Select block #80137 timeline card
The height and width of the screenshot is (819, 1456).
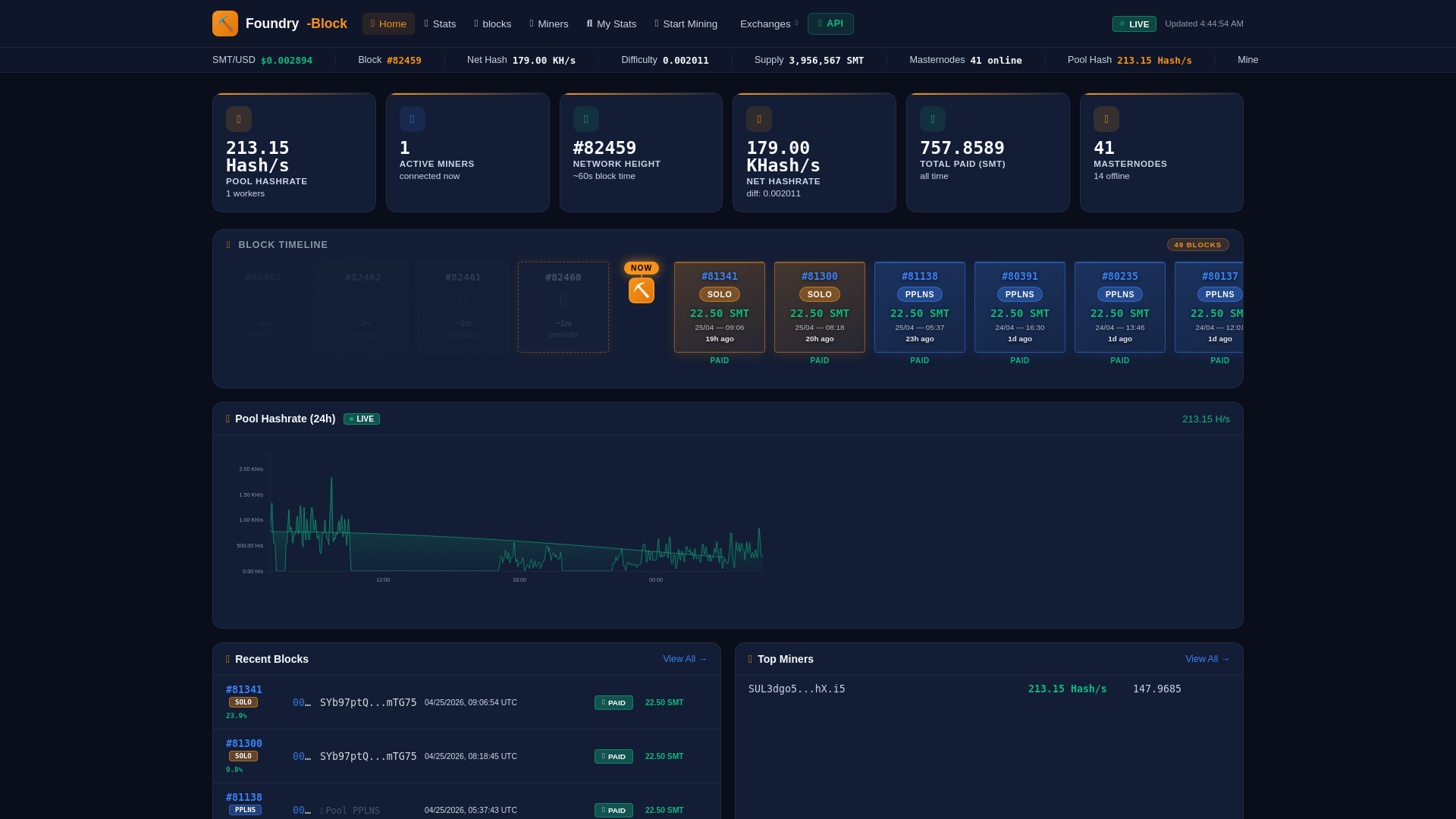1209,307
